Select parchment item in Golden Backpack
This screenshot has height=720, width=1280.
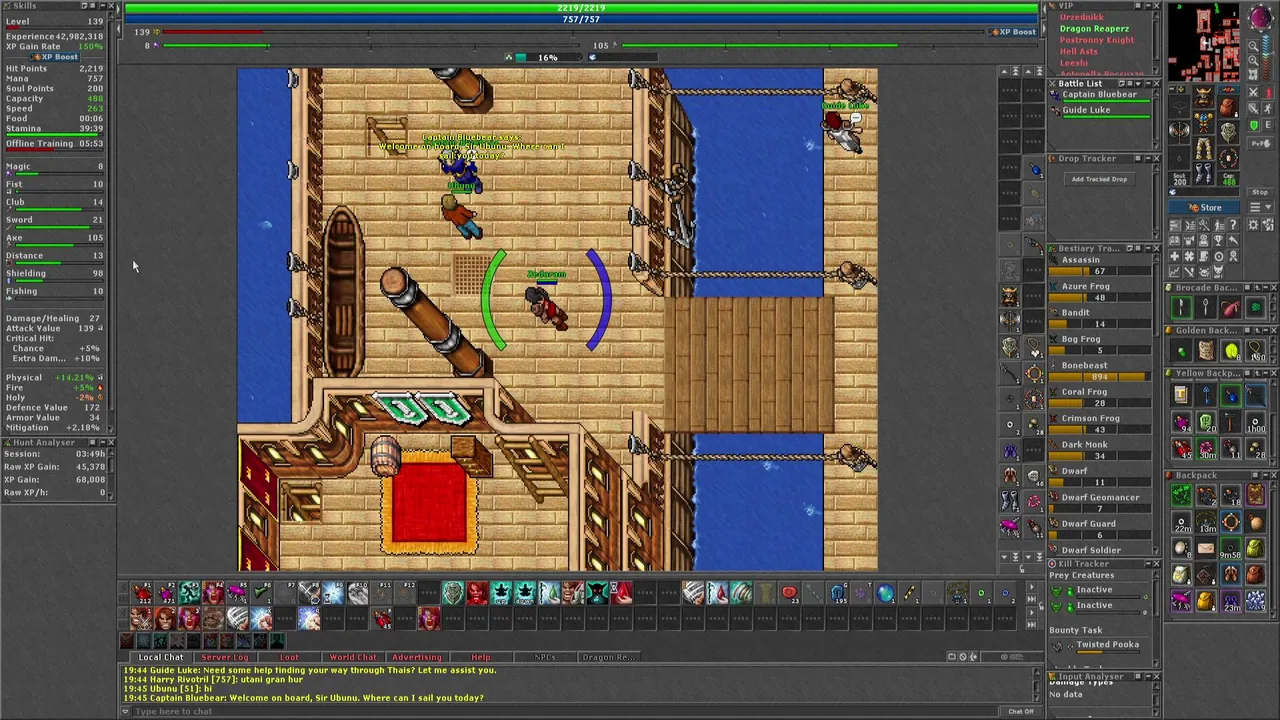coord(1205,351)
